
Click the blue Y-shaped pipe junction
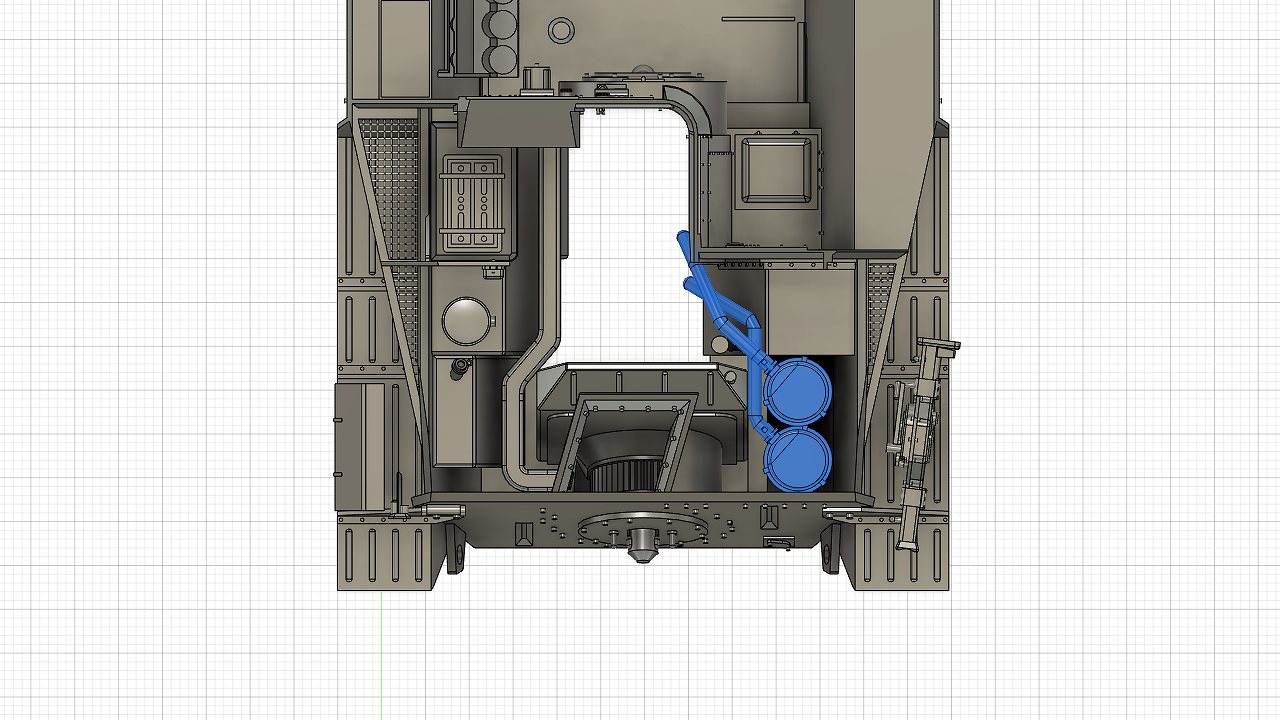point(741,323)
